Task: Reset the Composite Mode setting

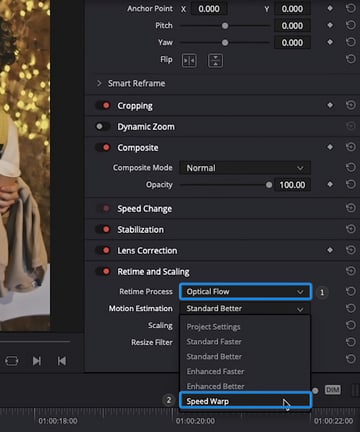Action: point(351,167)
